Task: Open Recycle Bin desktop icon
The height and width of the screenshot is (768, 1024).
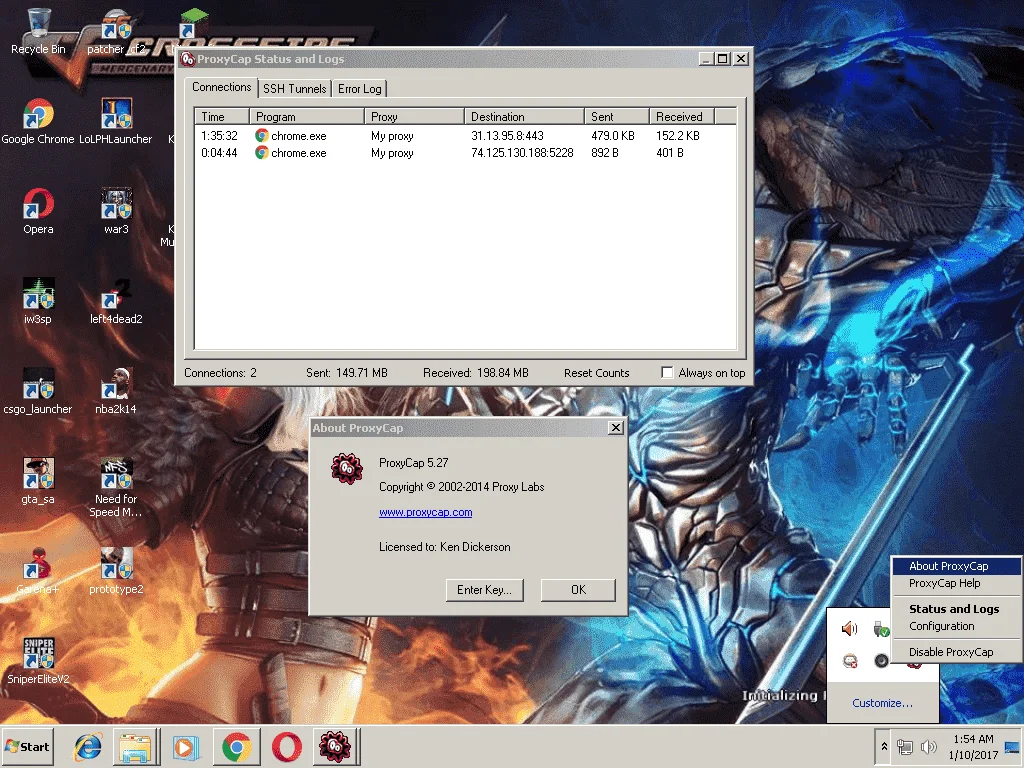Action: point(38,31)
